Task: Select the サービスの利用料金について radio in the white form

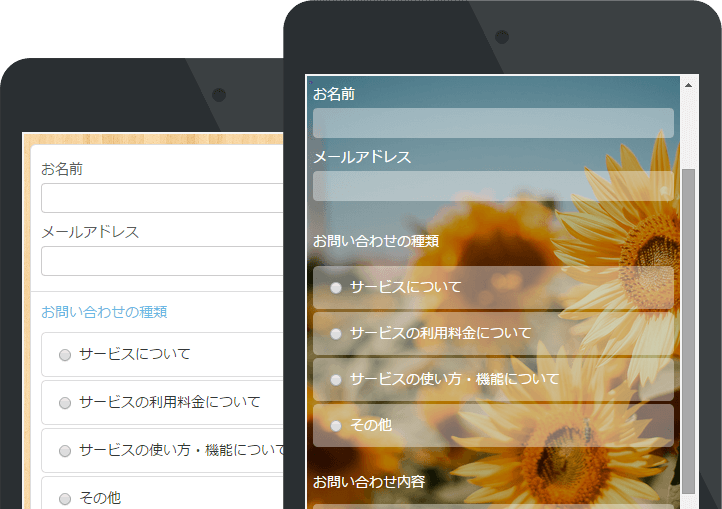Action: pos(65,402)
